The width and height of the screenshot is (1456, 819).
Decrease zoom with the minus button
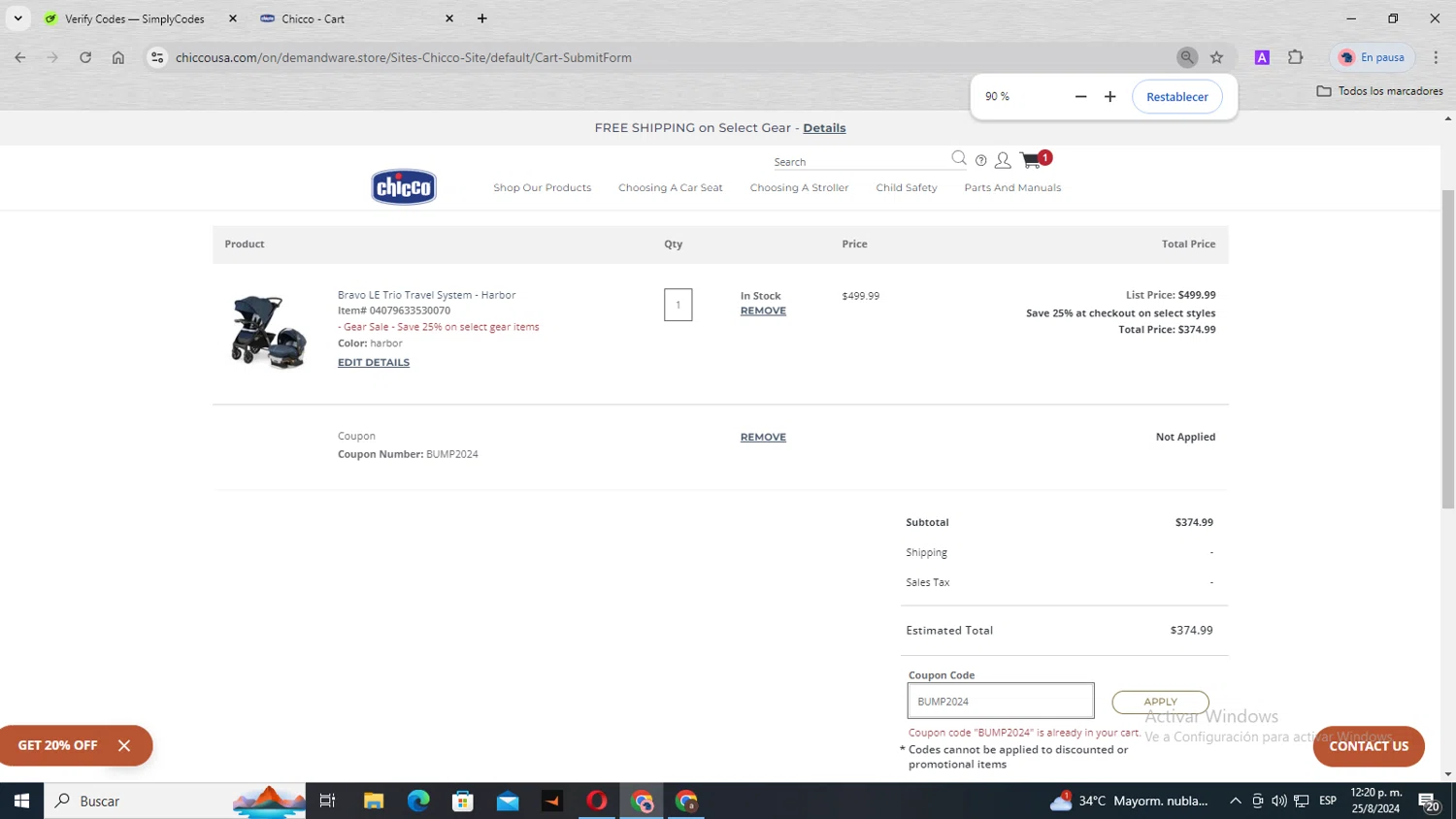[1080, 96]
